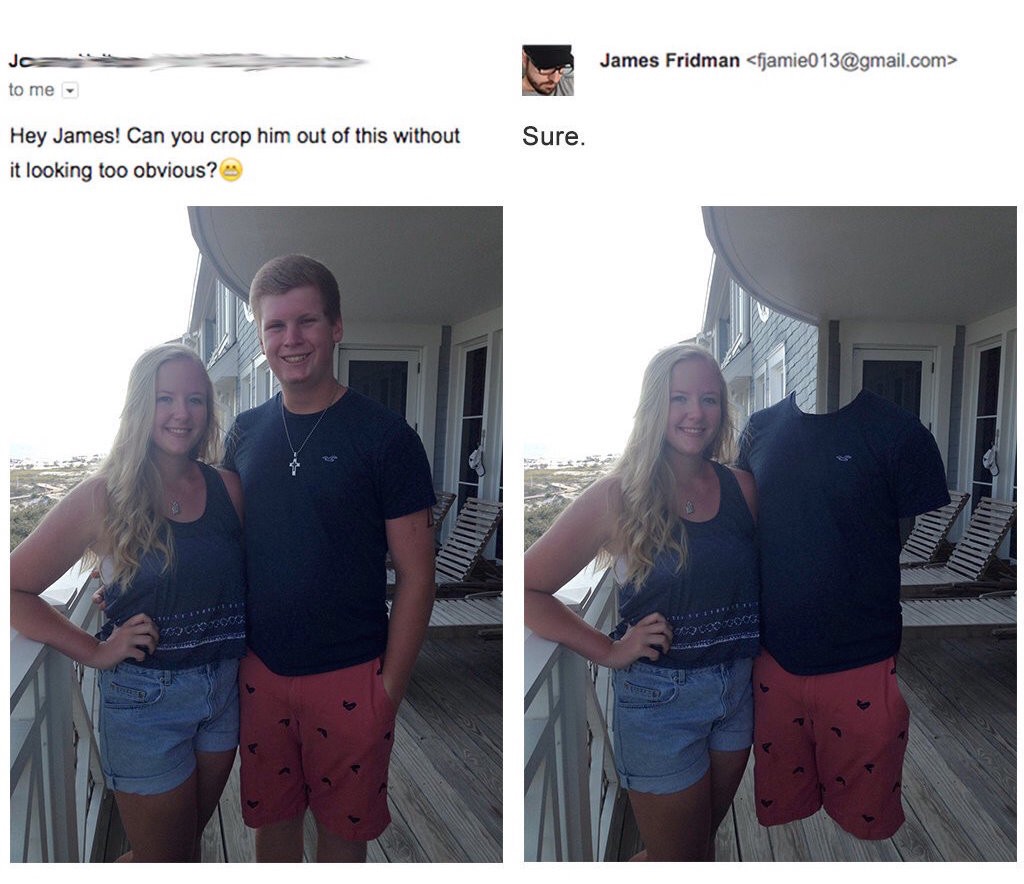The width and height of the screenshot is (1024, 884).
Task: Click the shirt logo in the edited photo
Action: click(843, 458)
